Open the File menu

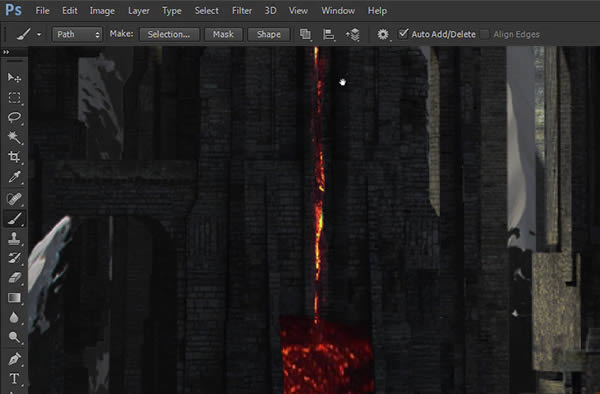(x=42, y=11)
